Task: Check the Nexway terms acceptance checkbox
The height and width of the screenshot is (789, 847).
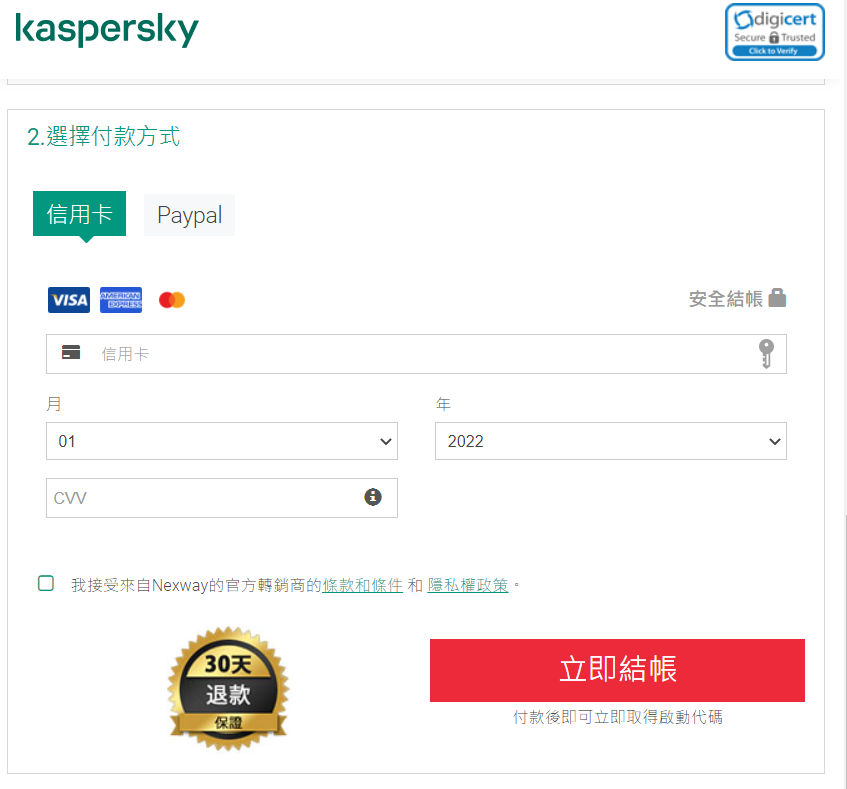Action: point(46,583)
